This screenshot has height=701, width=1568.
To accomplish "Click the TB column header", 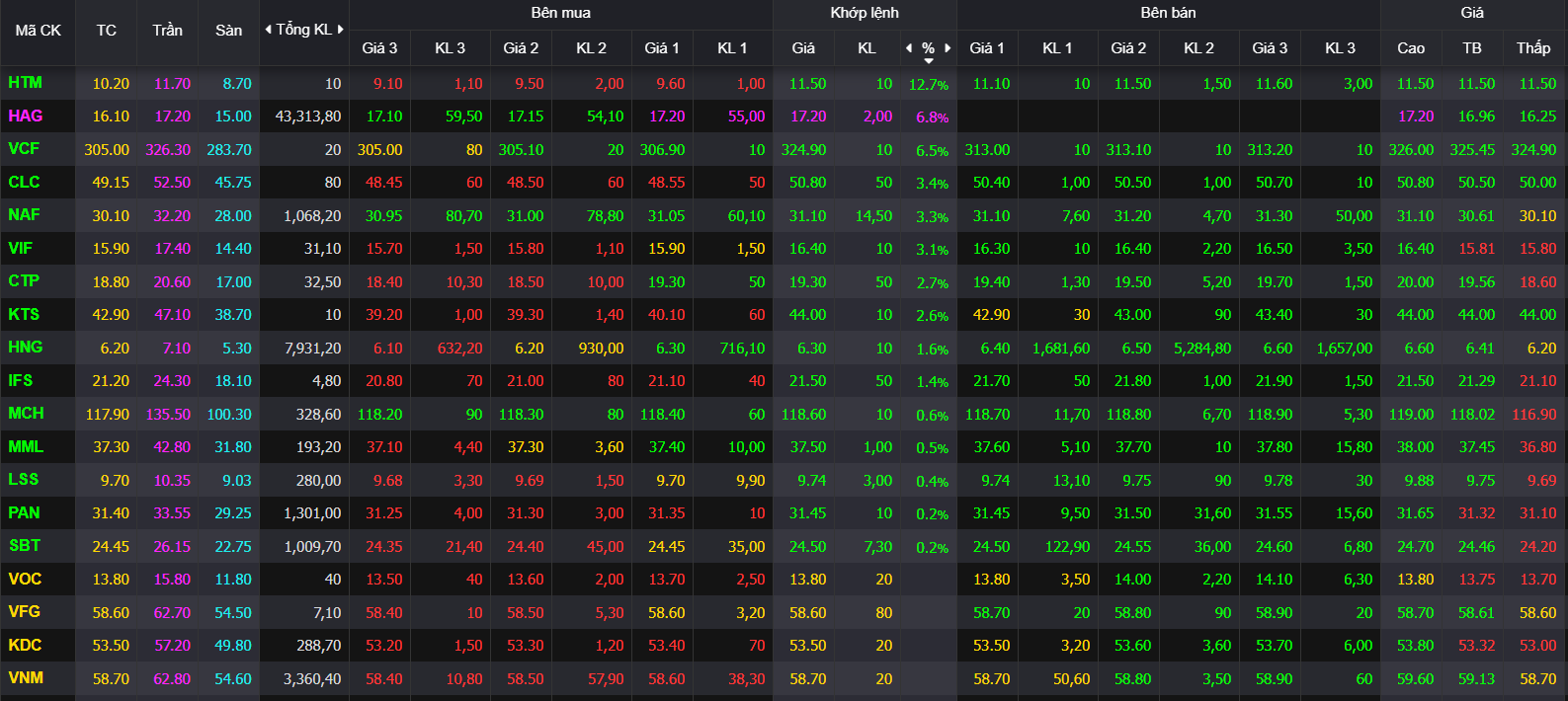I will point(1472,47).
